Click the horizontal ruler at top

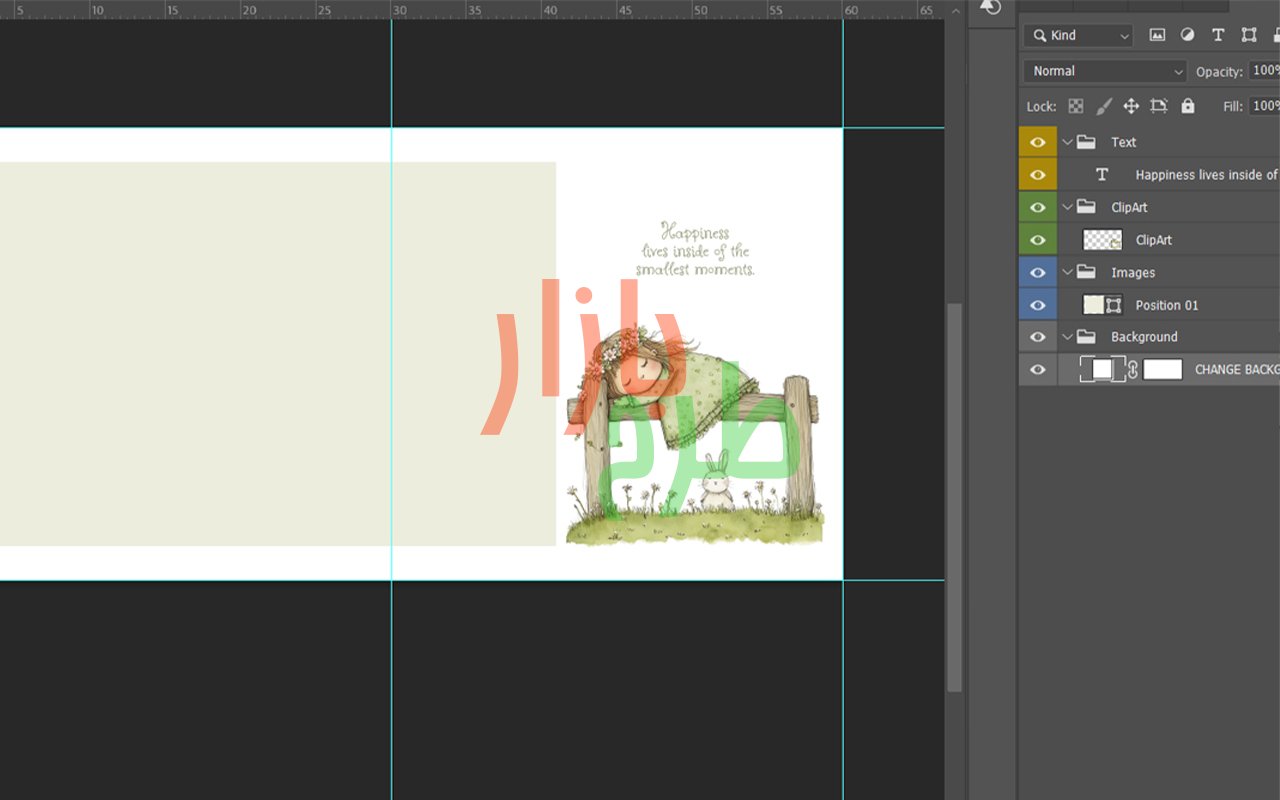coord(472,10)
